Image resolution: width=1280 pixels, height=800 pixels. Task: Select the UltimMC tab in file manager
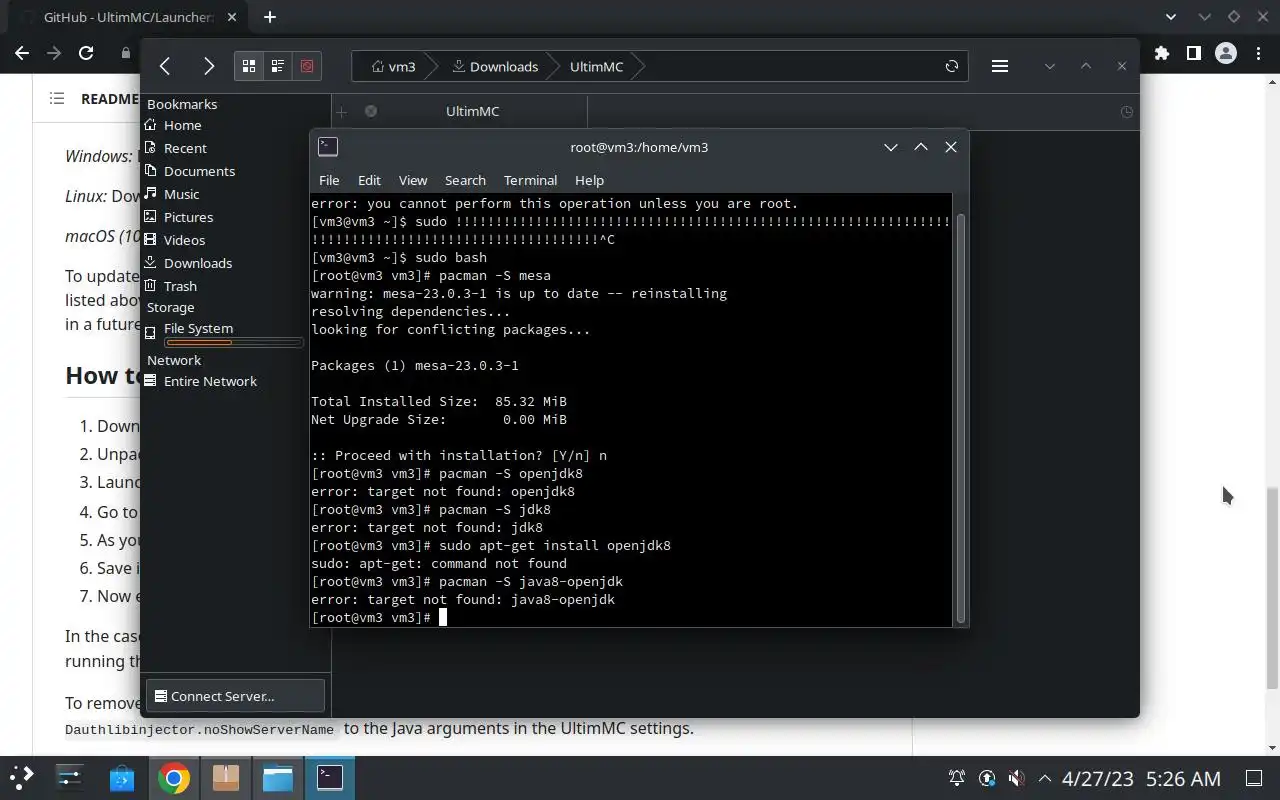point(472,111)
